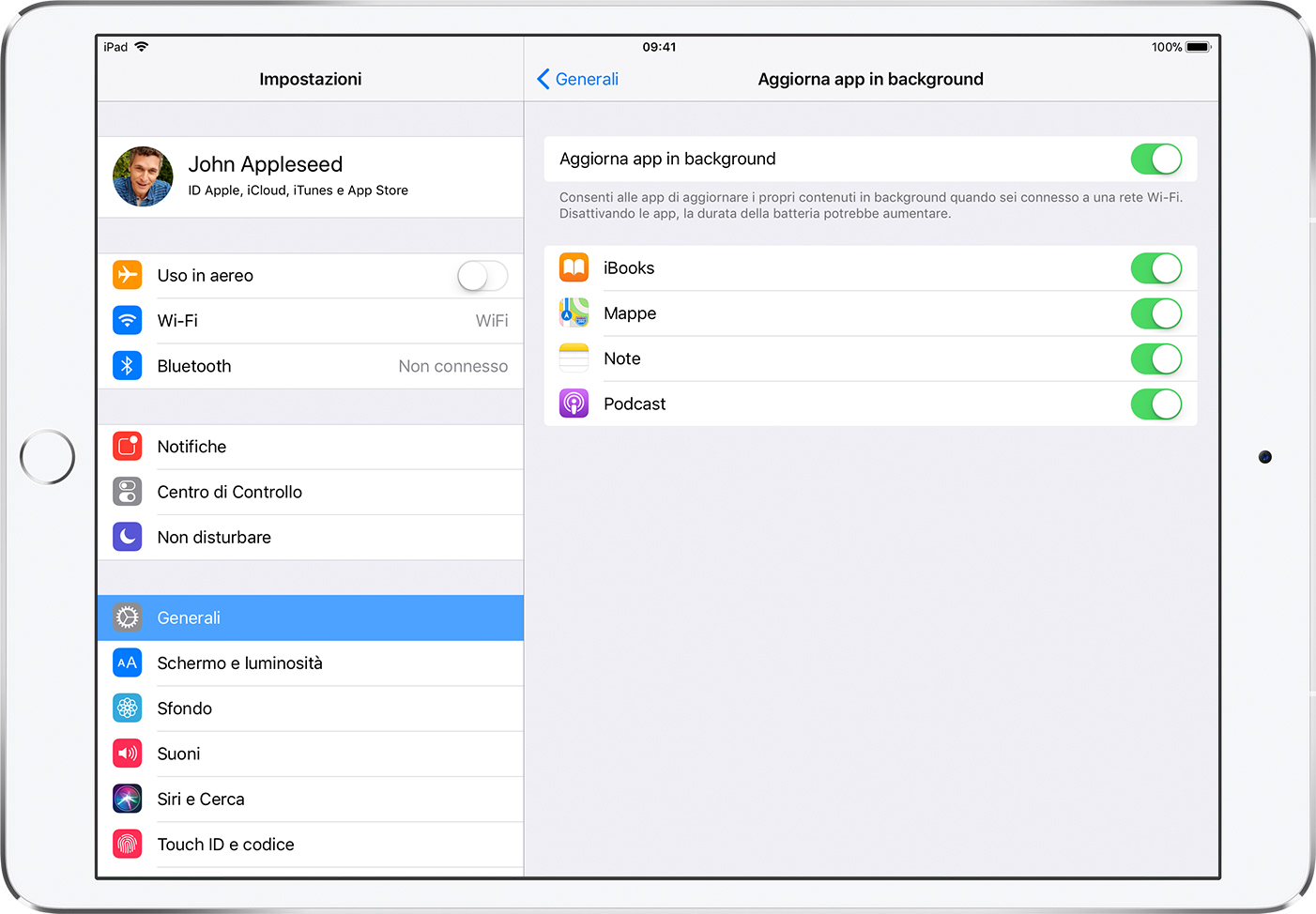Tap the iPad label in status bar
The image size is (1316, 914).
tap(115, 47)
